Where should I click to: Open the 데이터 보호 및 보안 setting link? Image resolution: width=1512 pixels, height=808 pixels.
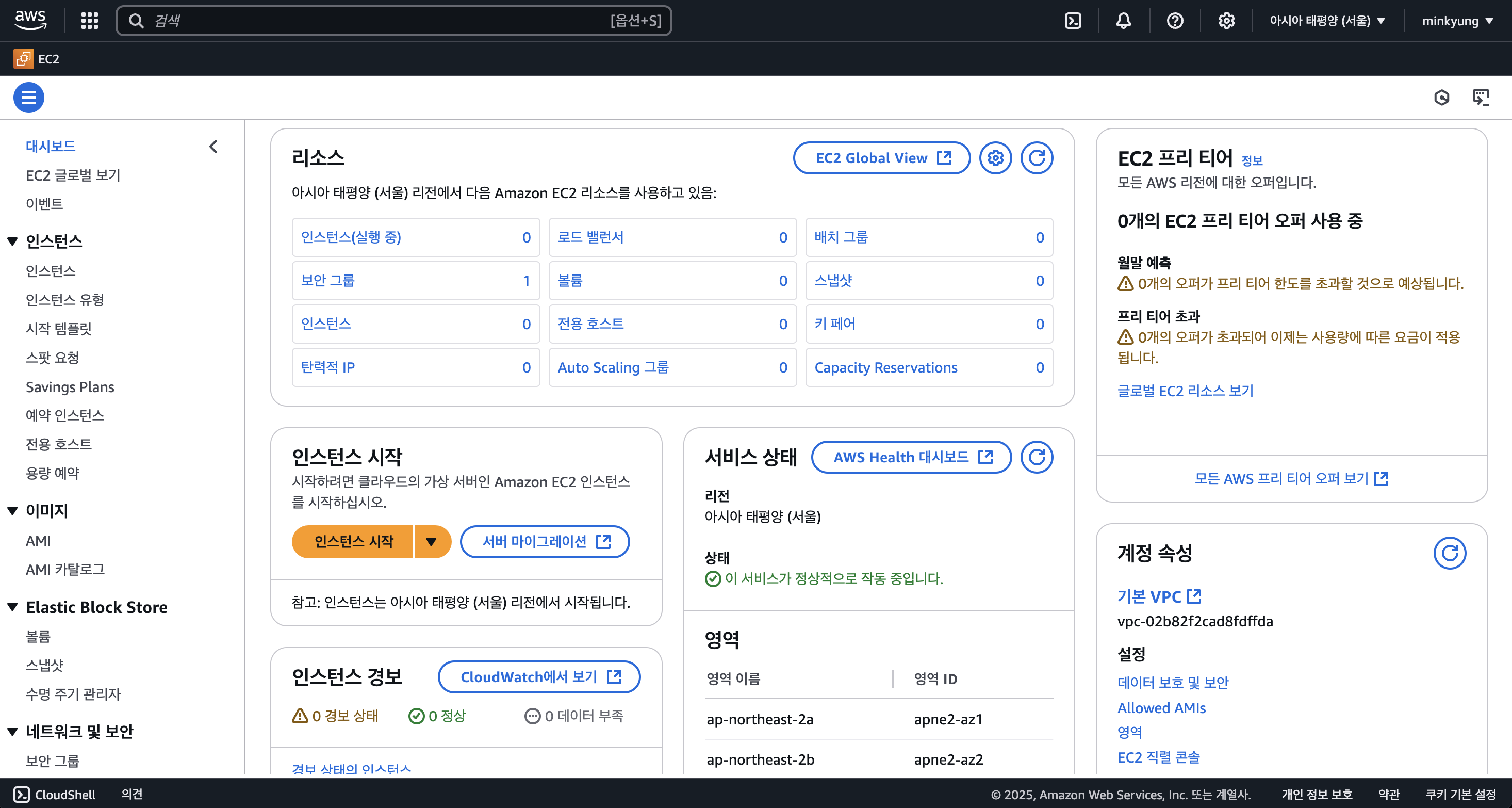pyautogui.click(x=1173, y=682)
